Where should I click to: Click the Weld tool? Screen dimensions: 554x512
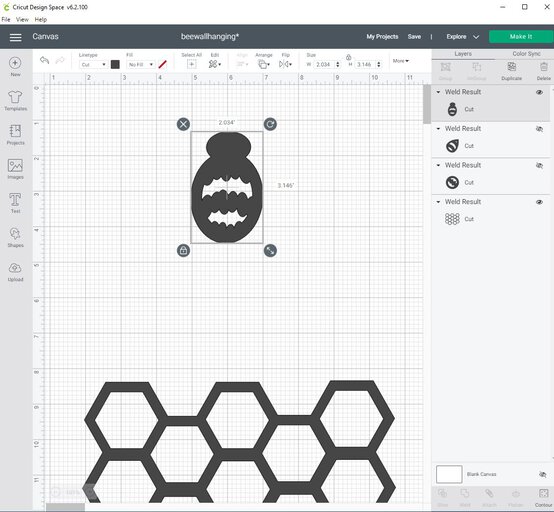[465, 498]
